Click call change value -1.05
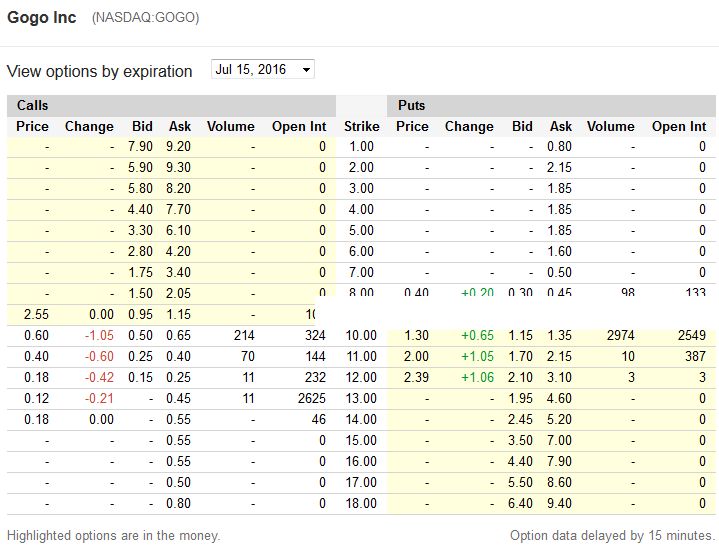The image size is (719, 548). tap(99, 335)
